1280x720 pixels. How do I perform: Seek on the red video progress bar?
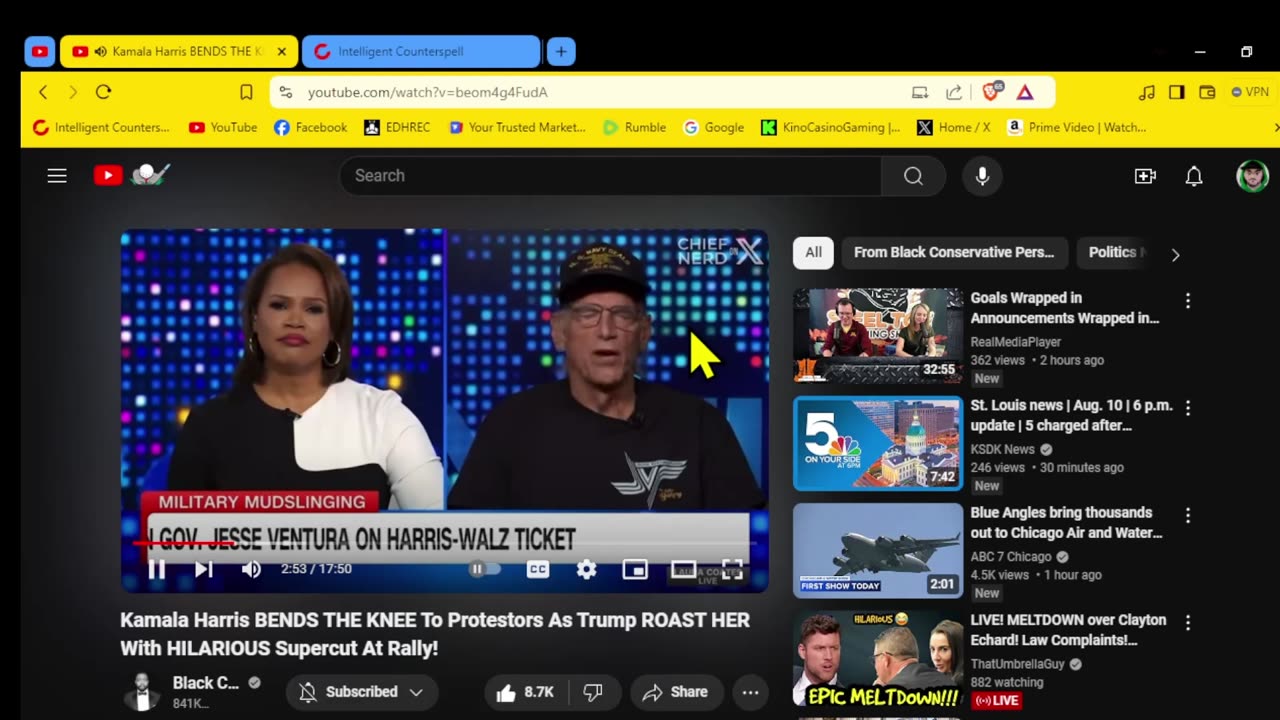coord(444,543)
